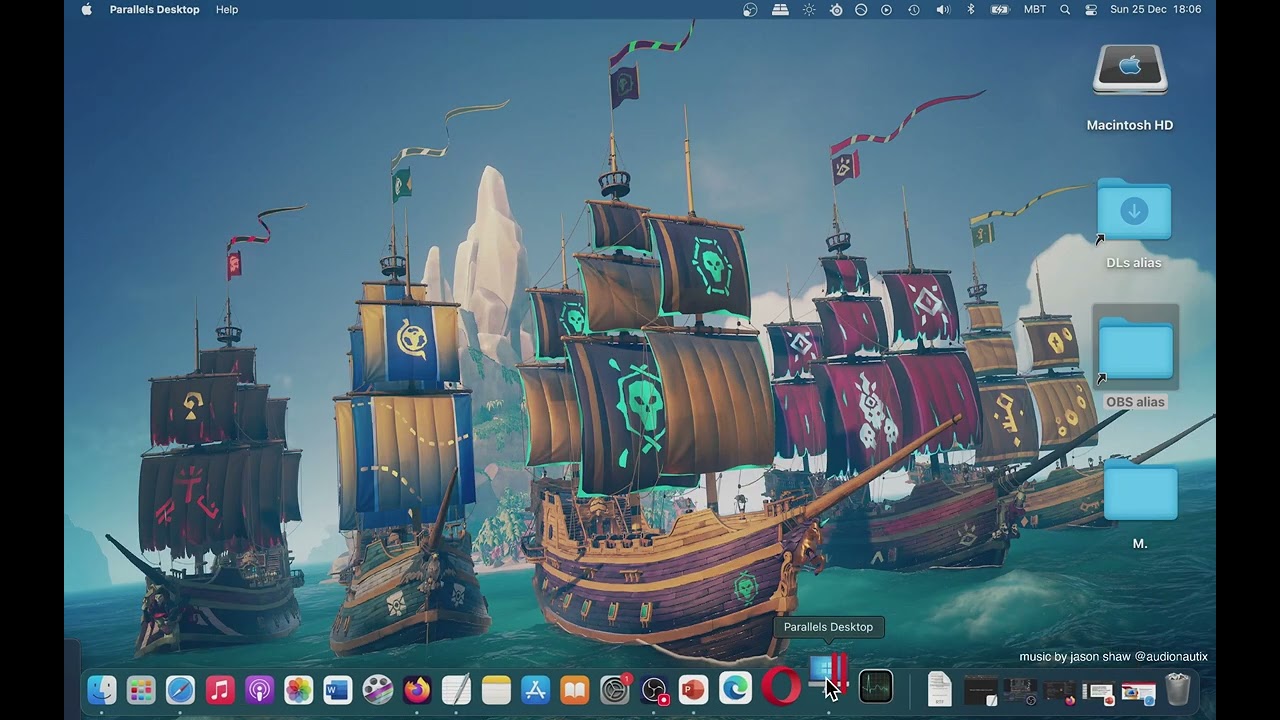Image resolution: width=1280 pixels, height=720 pixels.
Task: Open Microsoft Word from the Dock
Action: pyautogui.click(x=338, y=689)
